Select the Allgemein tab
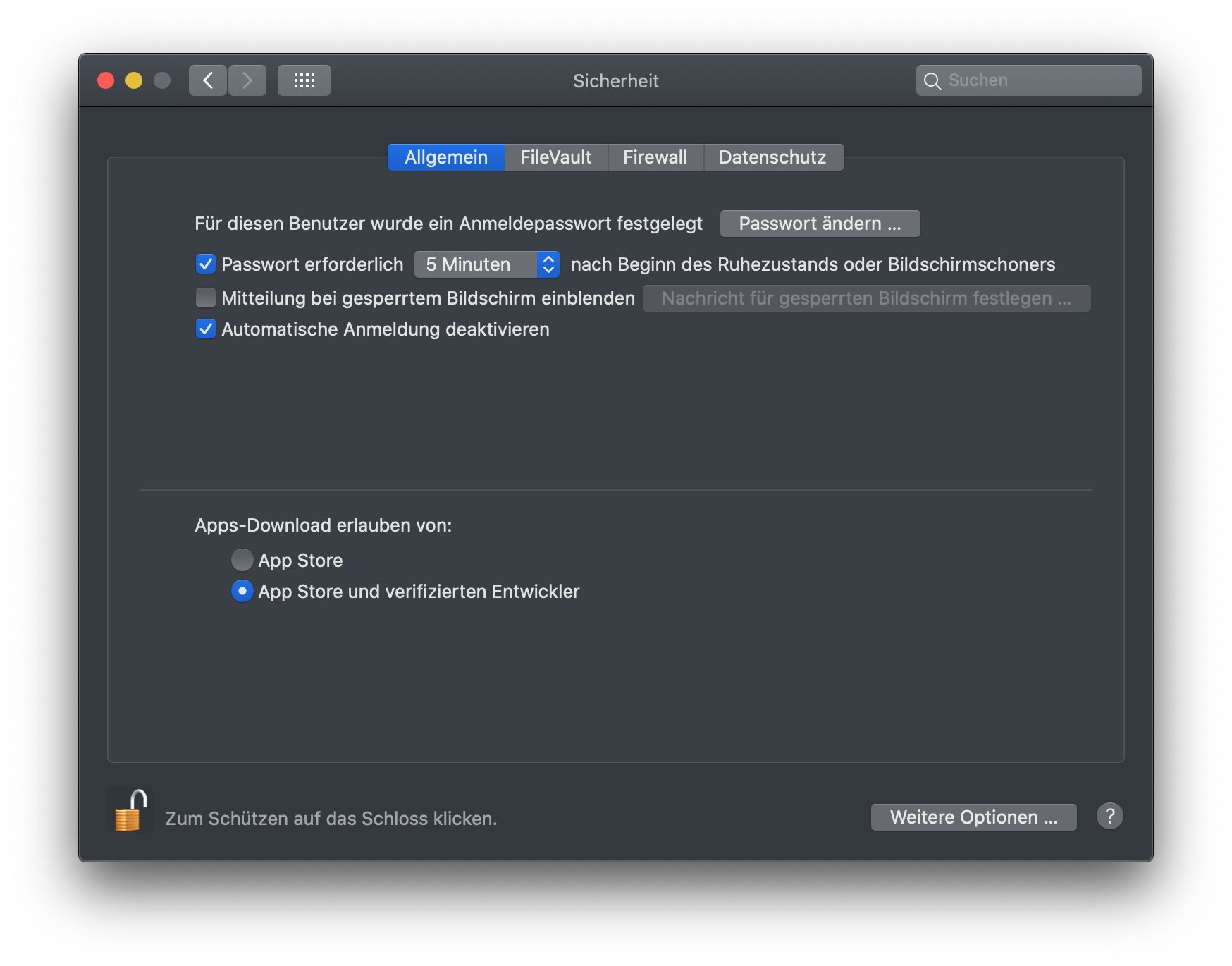This screenshot has width=1232, height=966. (x=445, y=157)
